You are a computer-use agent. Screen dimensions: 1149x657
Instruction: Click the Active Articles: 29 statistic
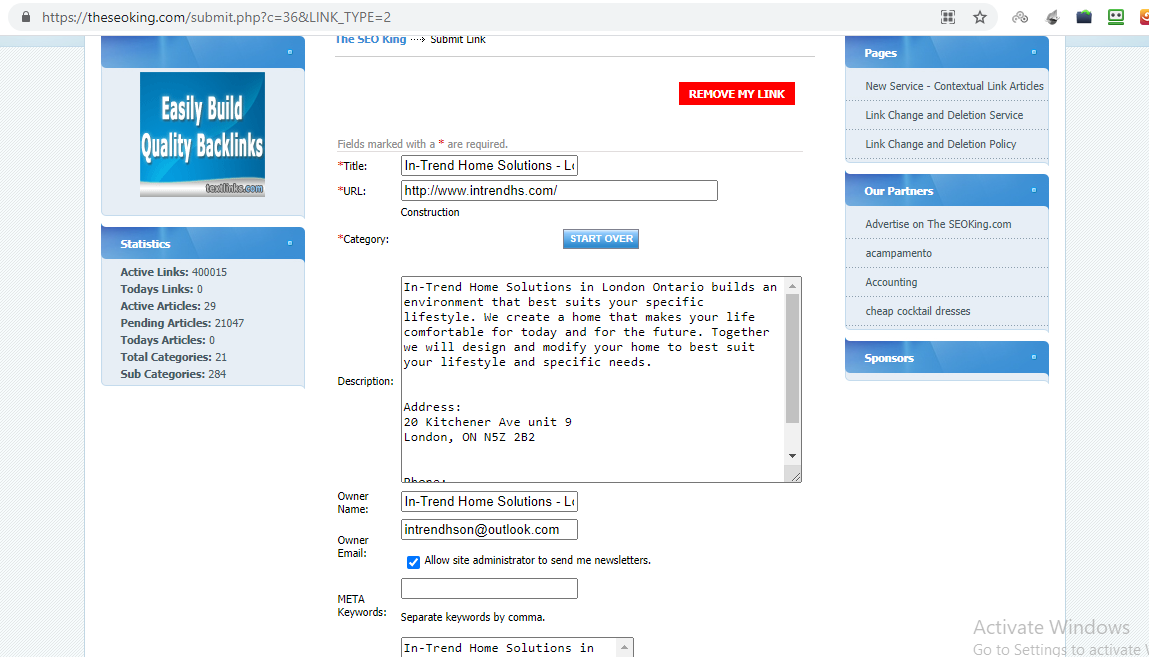(168, 306)
